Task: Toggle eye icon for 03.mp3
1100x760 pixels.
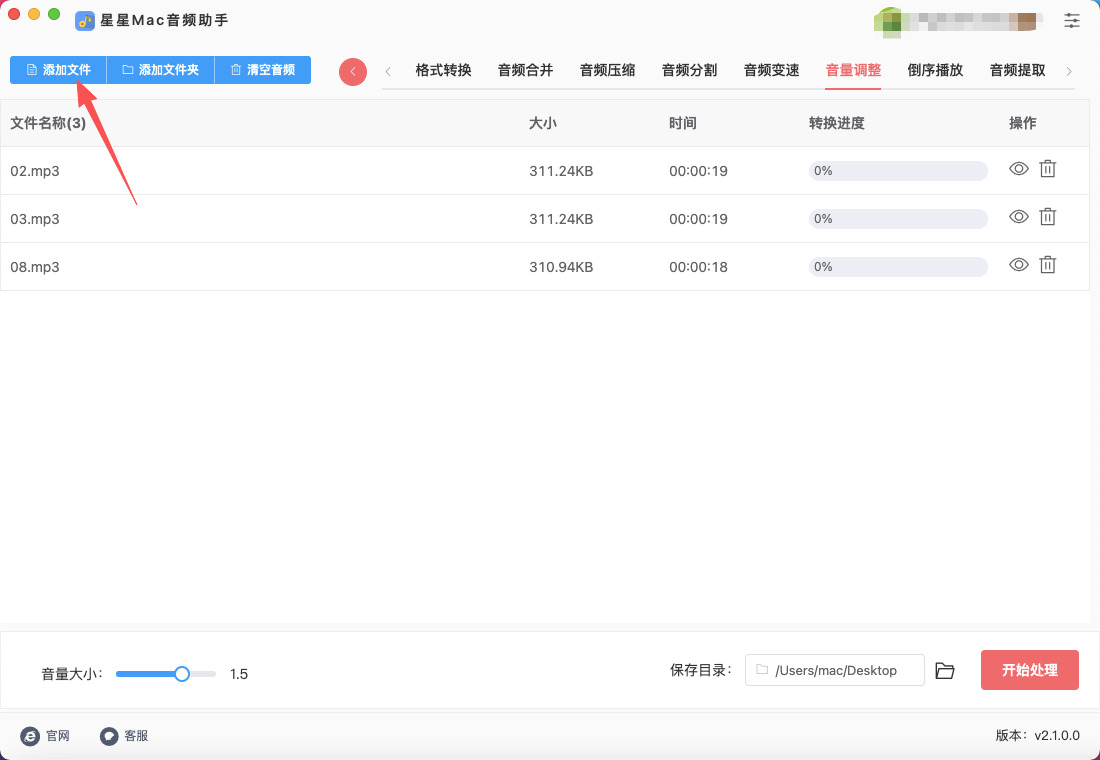Action: point(1018,216)
